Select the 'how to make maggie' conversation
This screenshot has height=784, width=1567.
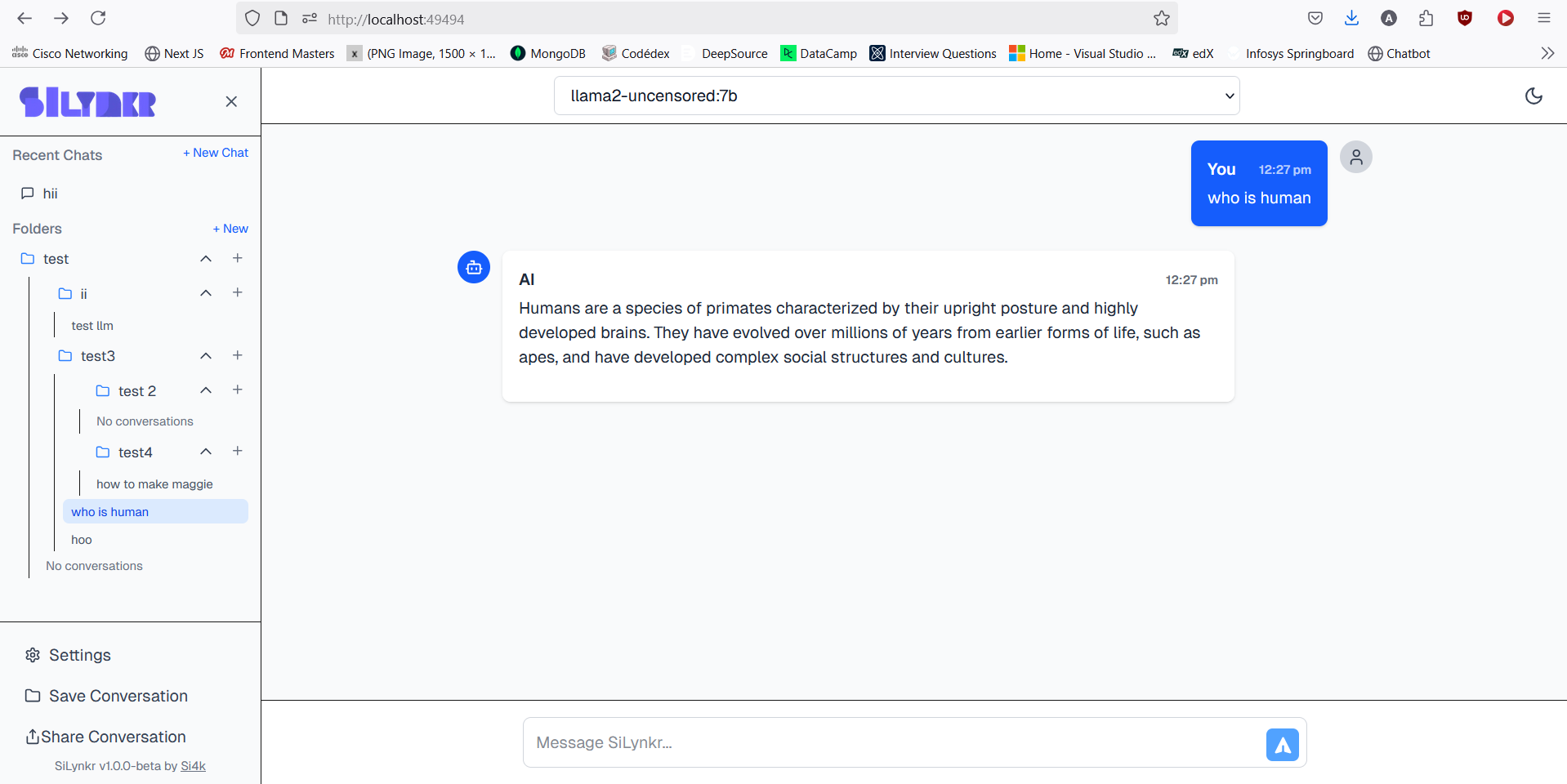click(154, 484)
